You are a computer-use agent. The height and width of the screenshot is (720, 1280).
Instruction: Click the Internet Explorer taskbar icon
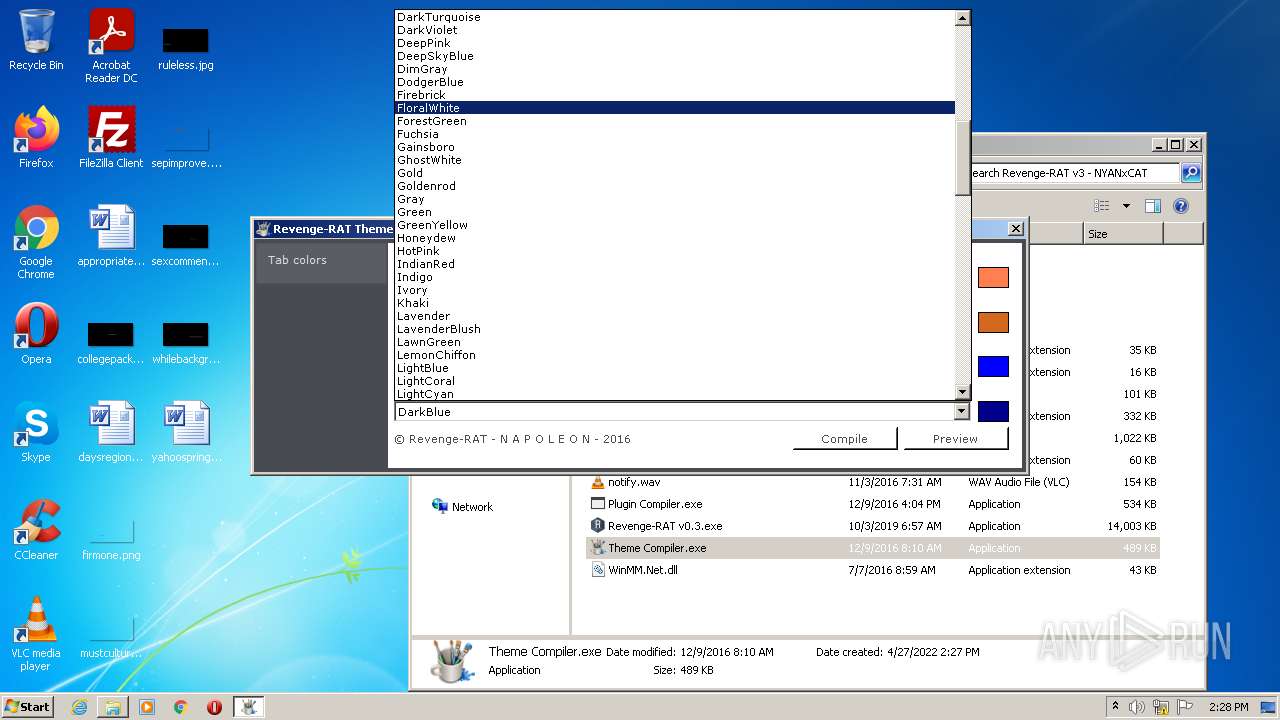tap(79, 707)
